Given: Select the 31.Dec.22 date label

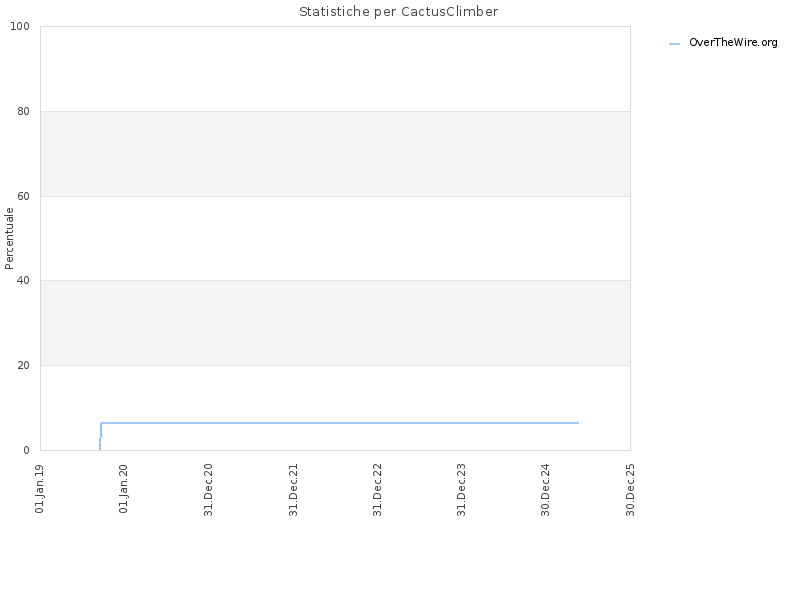Looking at the screenshot, I should click(378, 490).
